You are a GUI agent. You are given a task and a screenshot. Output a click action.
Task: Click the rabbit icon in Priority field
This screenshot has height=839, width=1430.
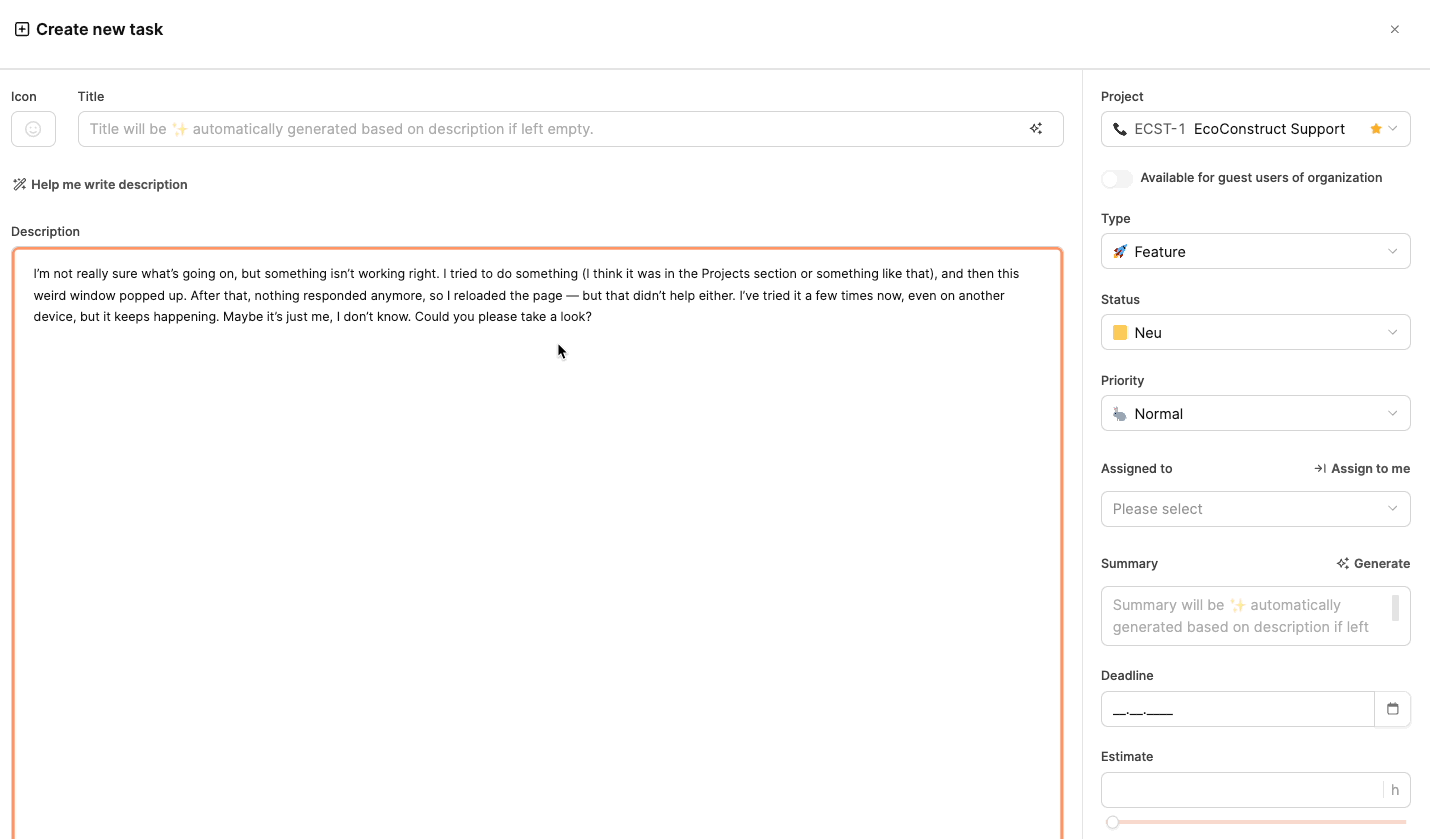[x=1120, y=413]
